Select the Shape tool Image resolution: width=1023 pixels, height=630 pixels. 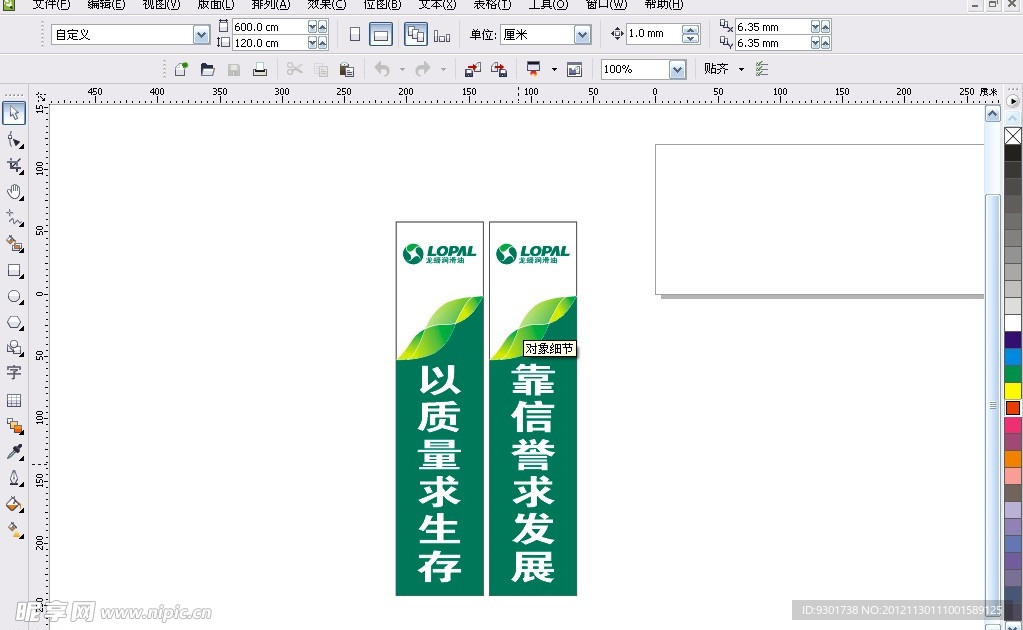click(x=14, y=140)
